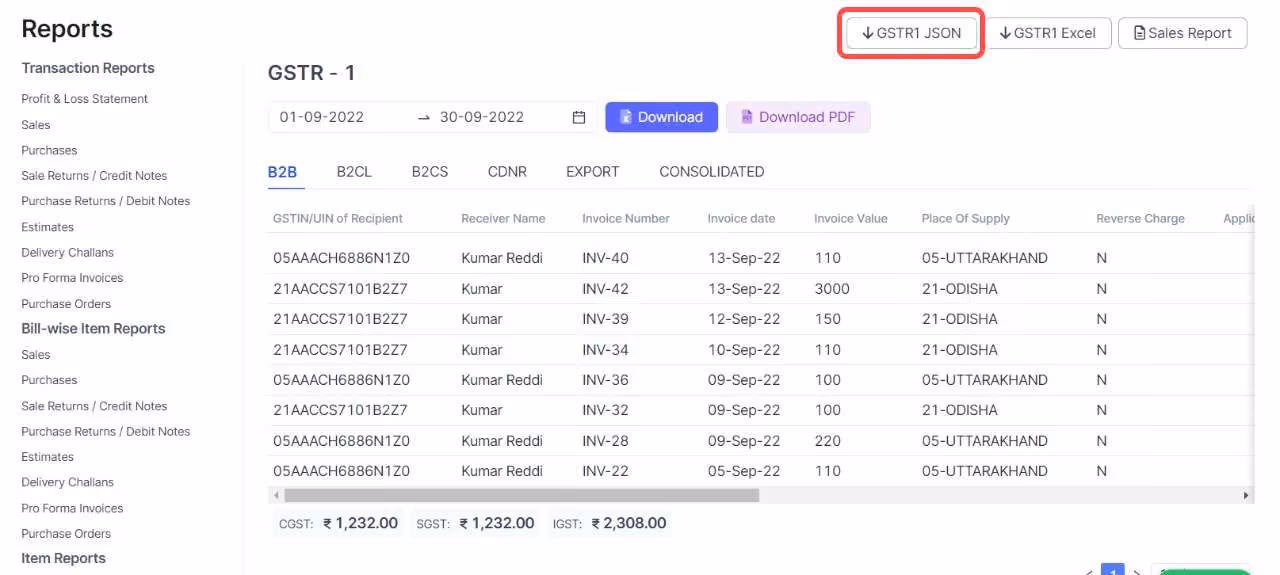Select the B2B tab
This screenshot has width=1280, height=575.
[x=282, y=172]
